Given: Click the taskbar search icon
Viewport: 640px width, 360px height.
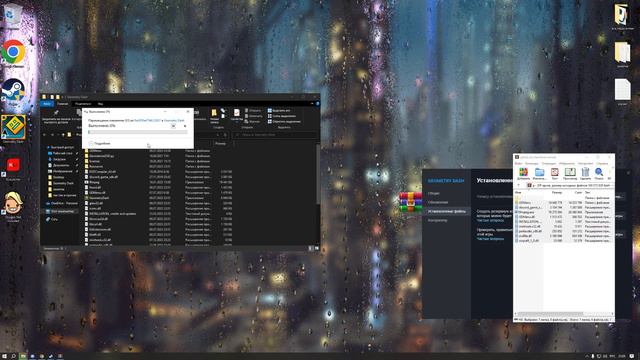Looking at the screenshot, I should [13, 356].
